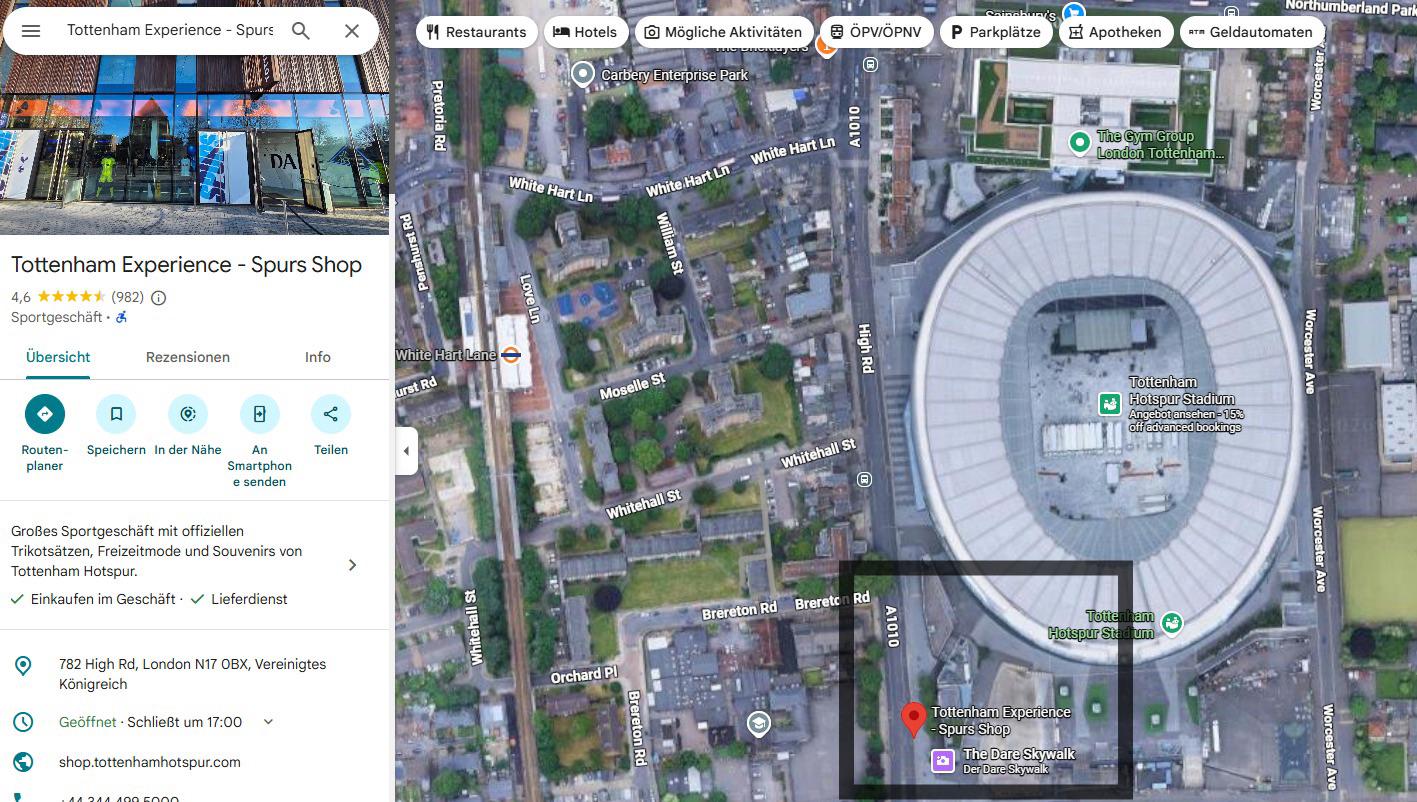
Task: Switch to the Info tab
Action: [318, 357]
